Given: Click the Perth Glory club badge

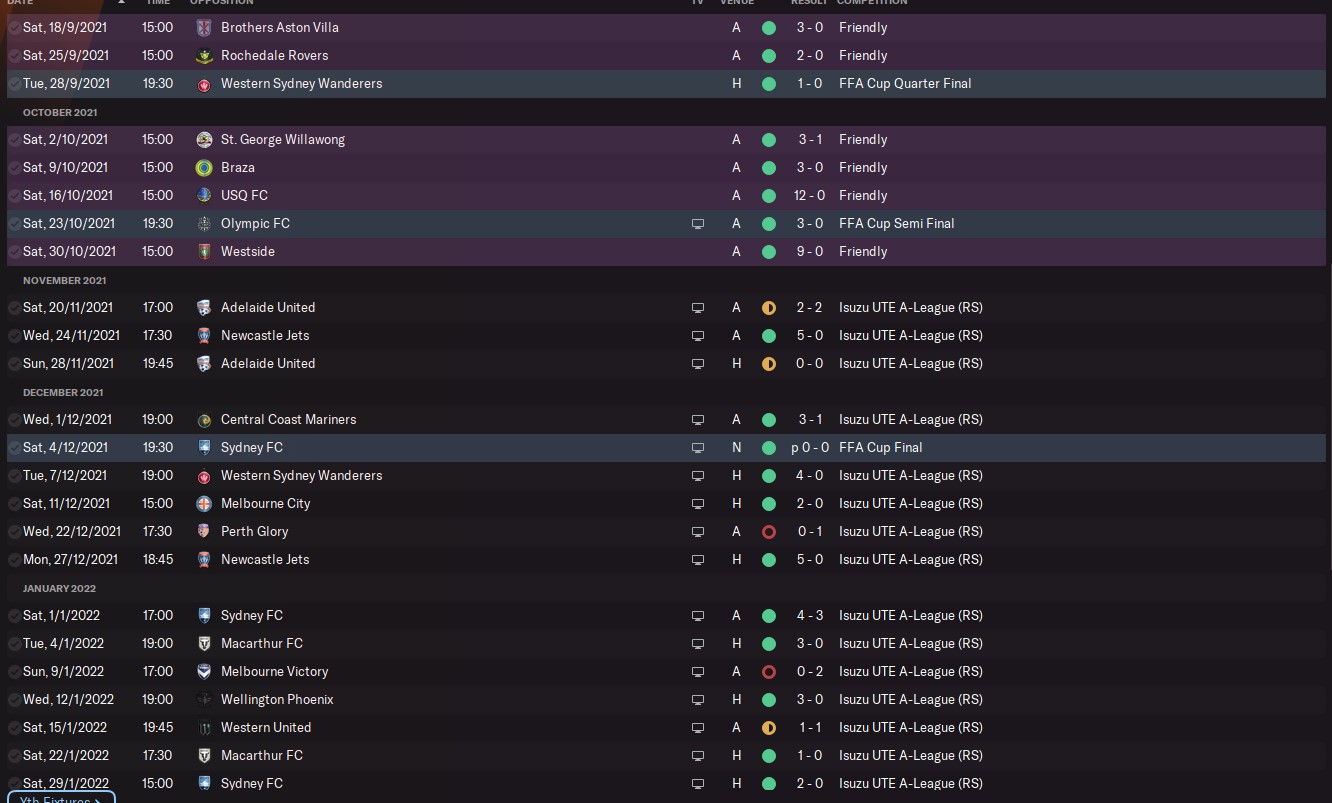Looking at the screenshot, I should coord(204,531).
